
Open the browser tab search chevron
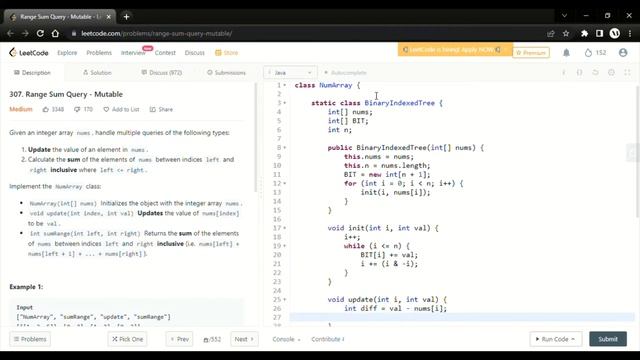[564, 16]
